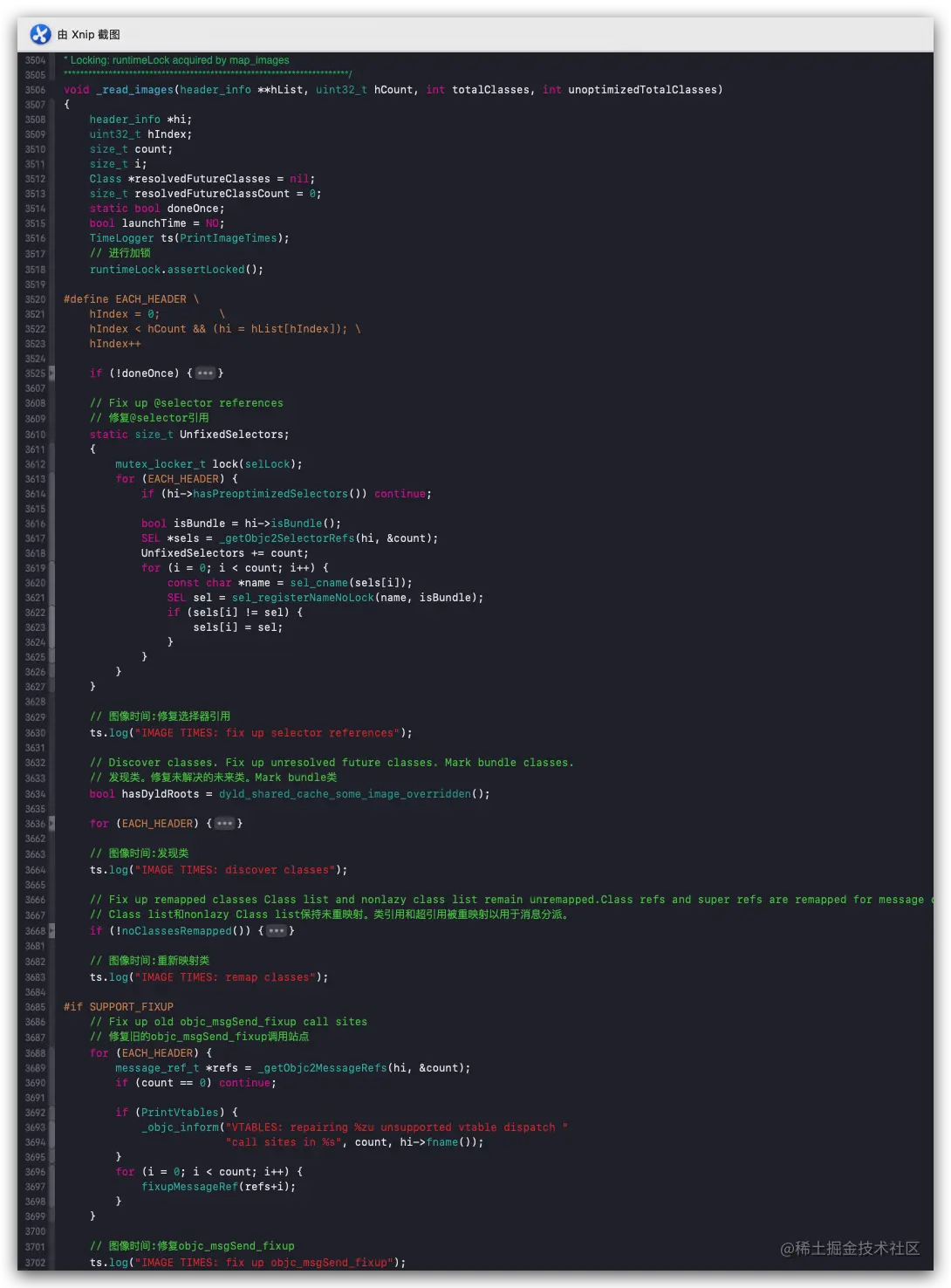Click 'static bool doneOnce;' declaration
Image resolution: width=951 pixels, height=1288 pixels.
[157, 209]
